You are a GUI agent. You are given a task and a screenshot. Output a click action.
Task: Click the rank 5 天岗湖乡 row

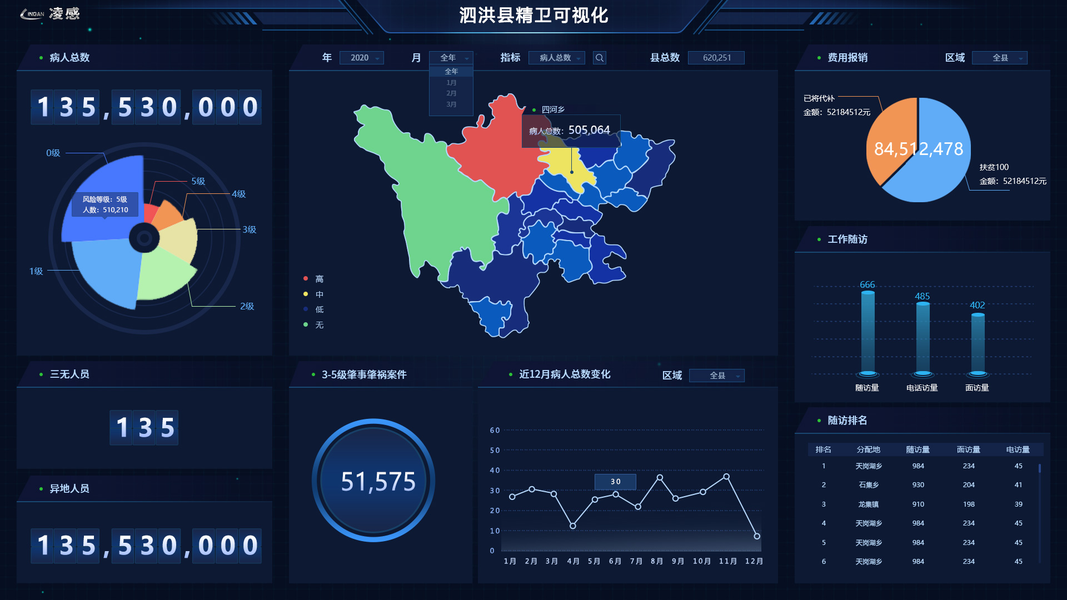(x=922, y=542)
